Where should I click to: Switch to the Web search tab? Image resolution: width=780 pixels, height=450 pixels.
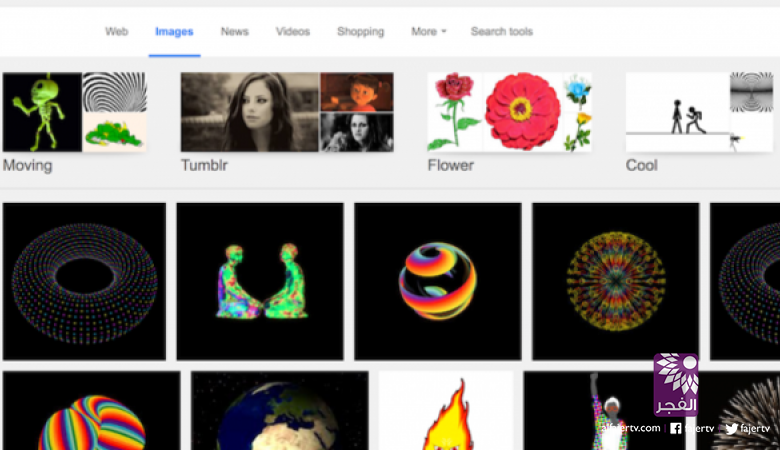click(116, 32)
